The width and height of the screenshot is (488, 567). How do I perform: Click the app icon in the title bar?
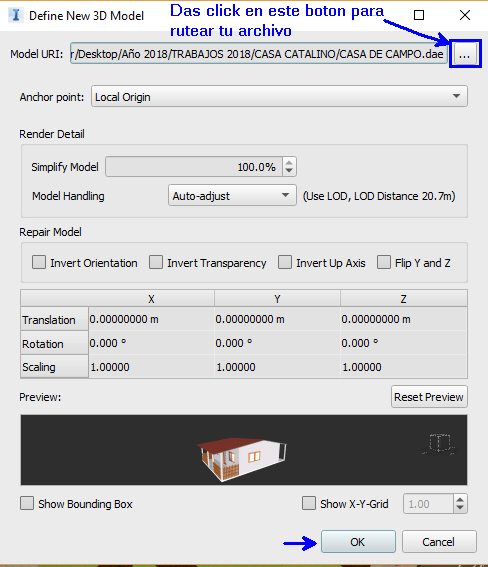tap(16, 16)
